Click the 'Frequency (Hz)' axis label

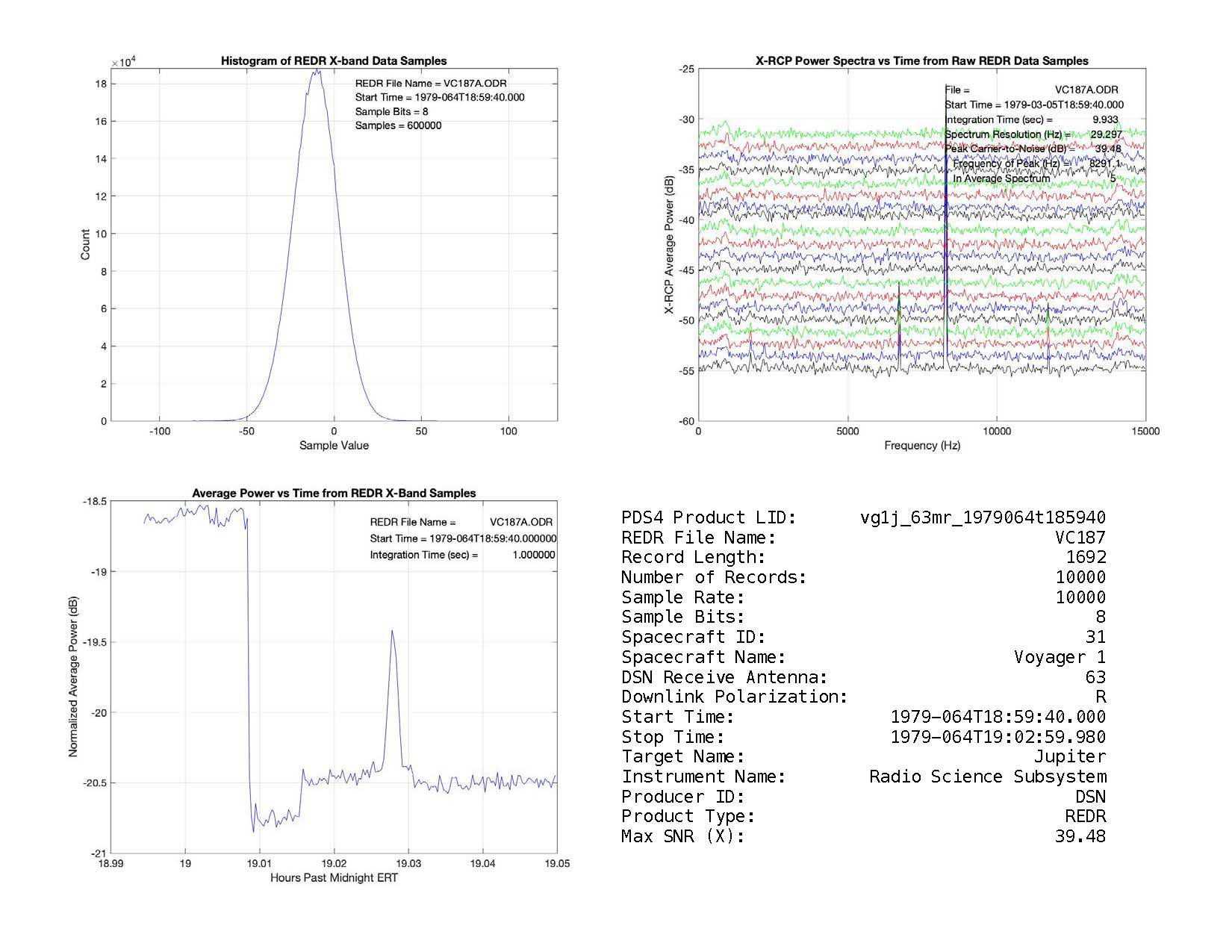point(922,446)
